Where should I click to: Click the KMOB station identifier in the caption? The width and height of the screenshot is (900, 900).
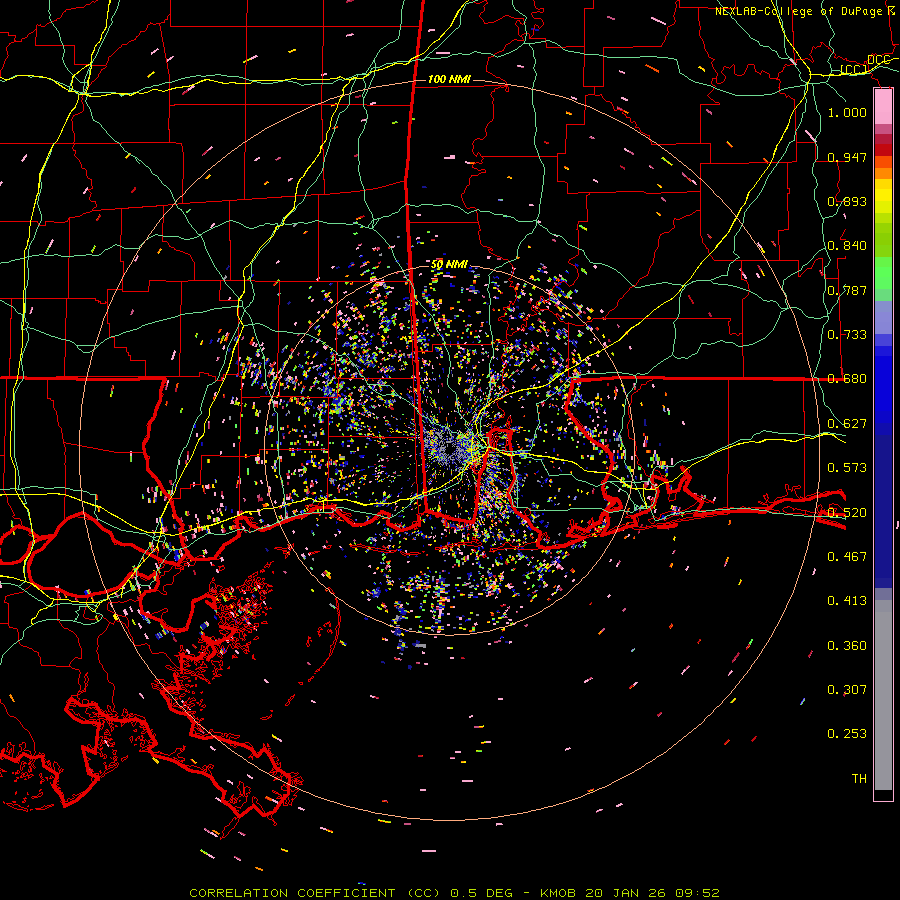click(560, 893)
